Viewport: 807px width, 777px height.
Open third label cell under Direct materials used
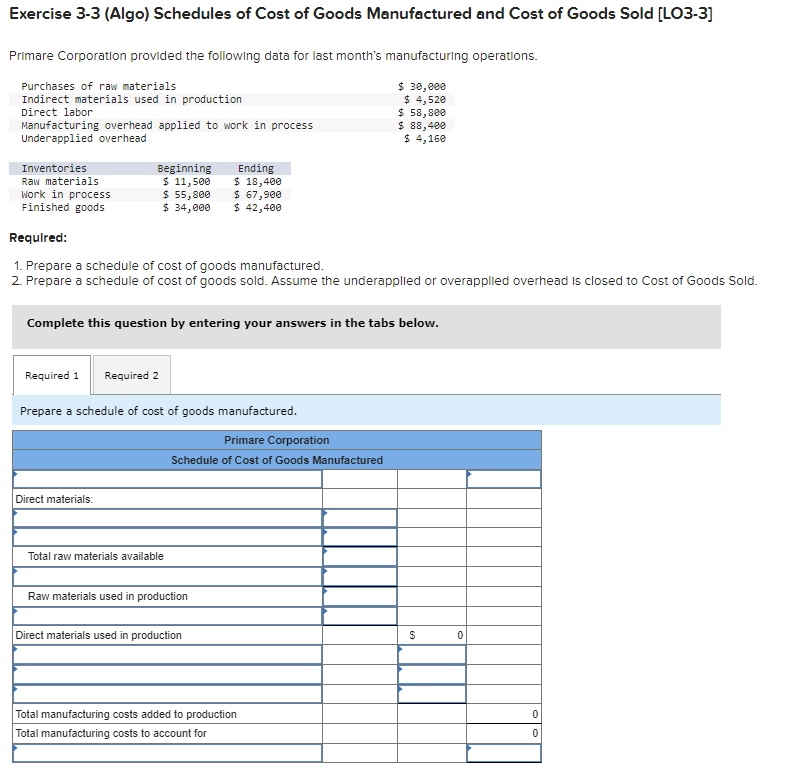pos(166,694)
